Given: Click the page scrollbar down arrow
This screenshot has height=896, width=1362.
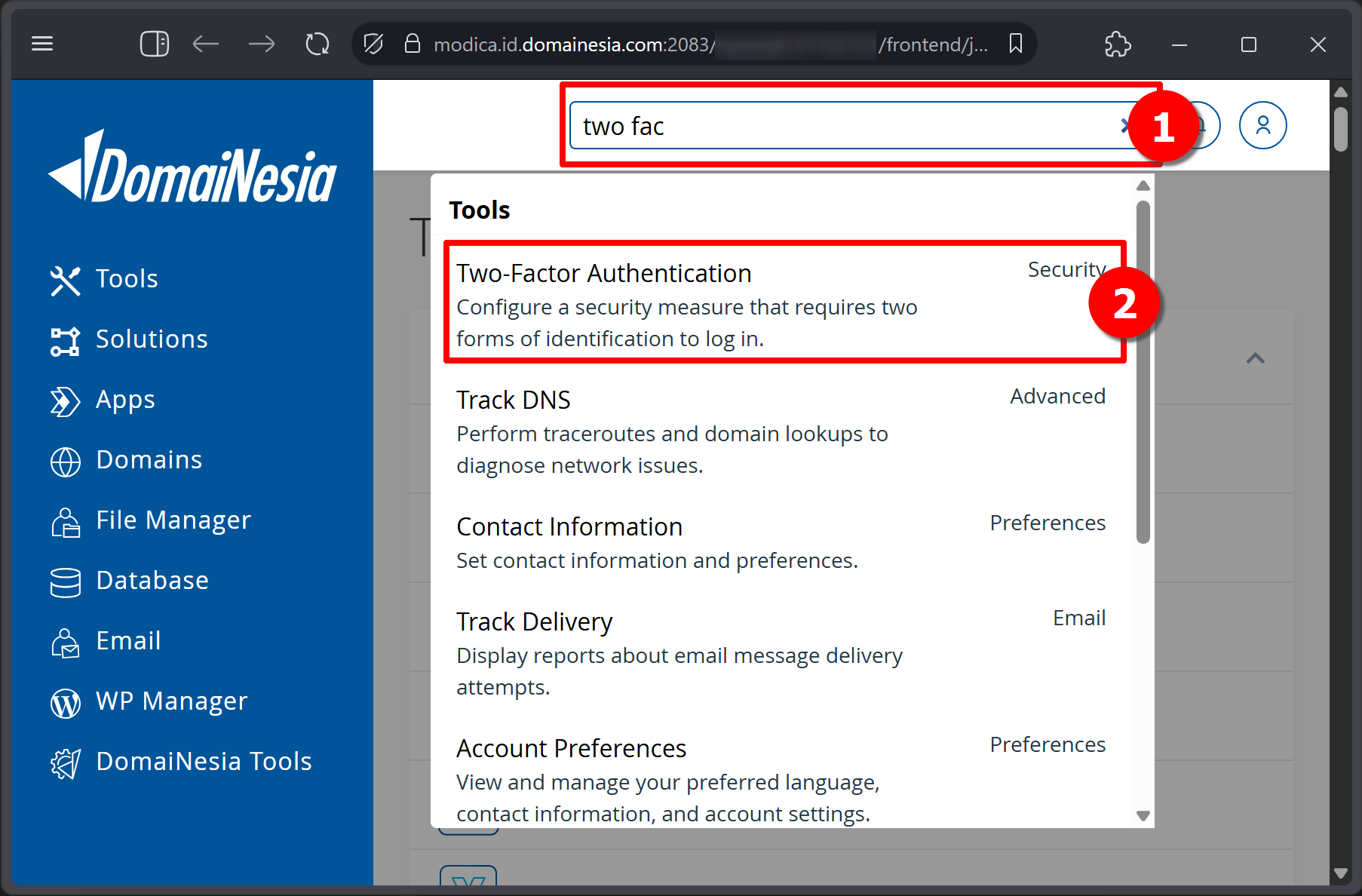Looking at the screenshot, I should pos(1340,873).
